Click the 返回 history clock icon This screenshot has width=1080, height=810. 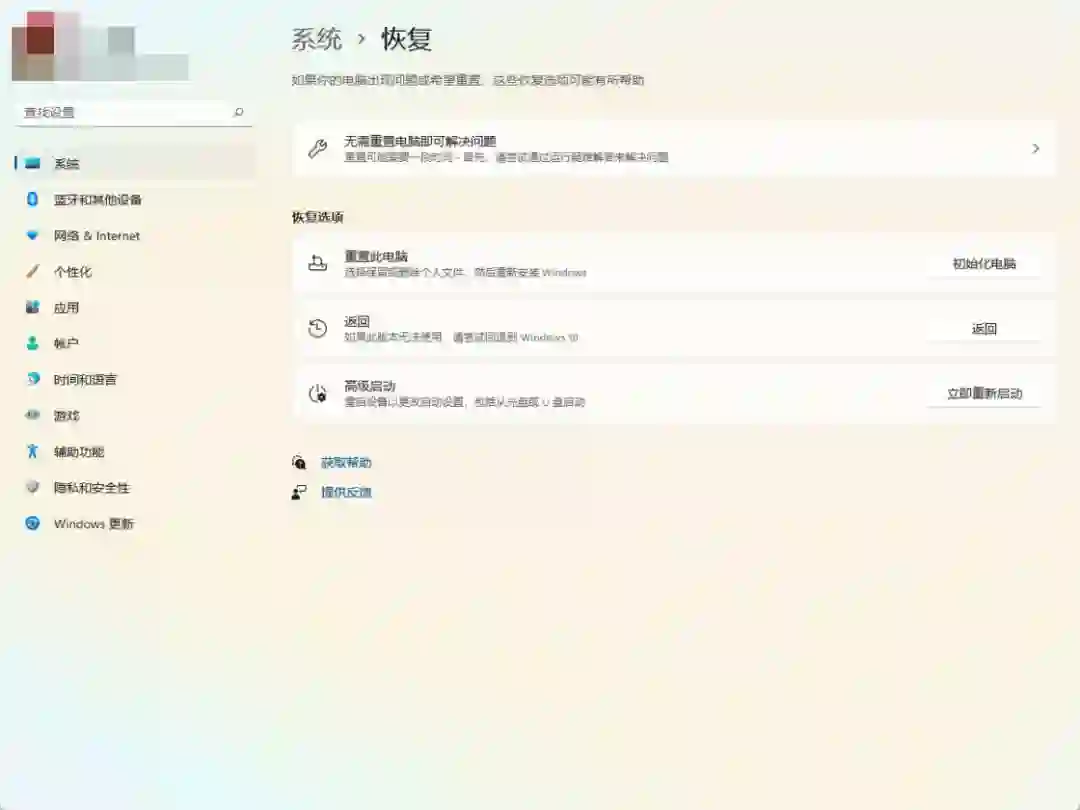pyautogui.click(x=318, y=328)
